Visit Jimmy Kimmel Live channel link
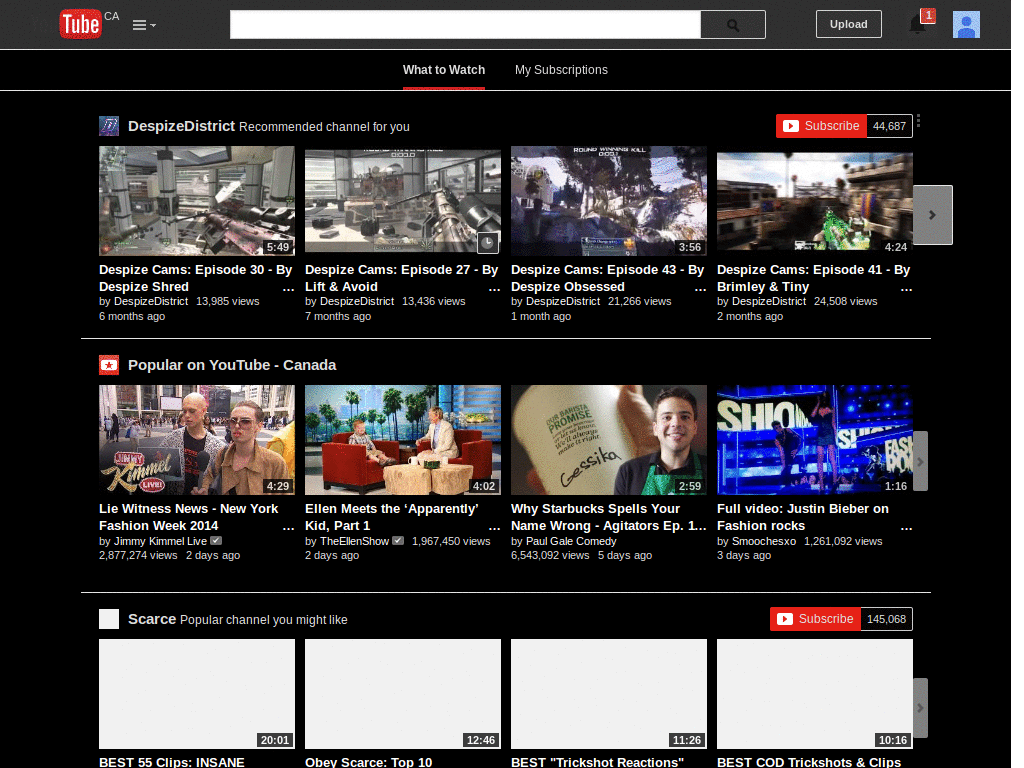1024x768 pixels. click(x=160, y=541)
